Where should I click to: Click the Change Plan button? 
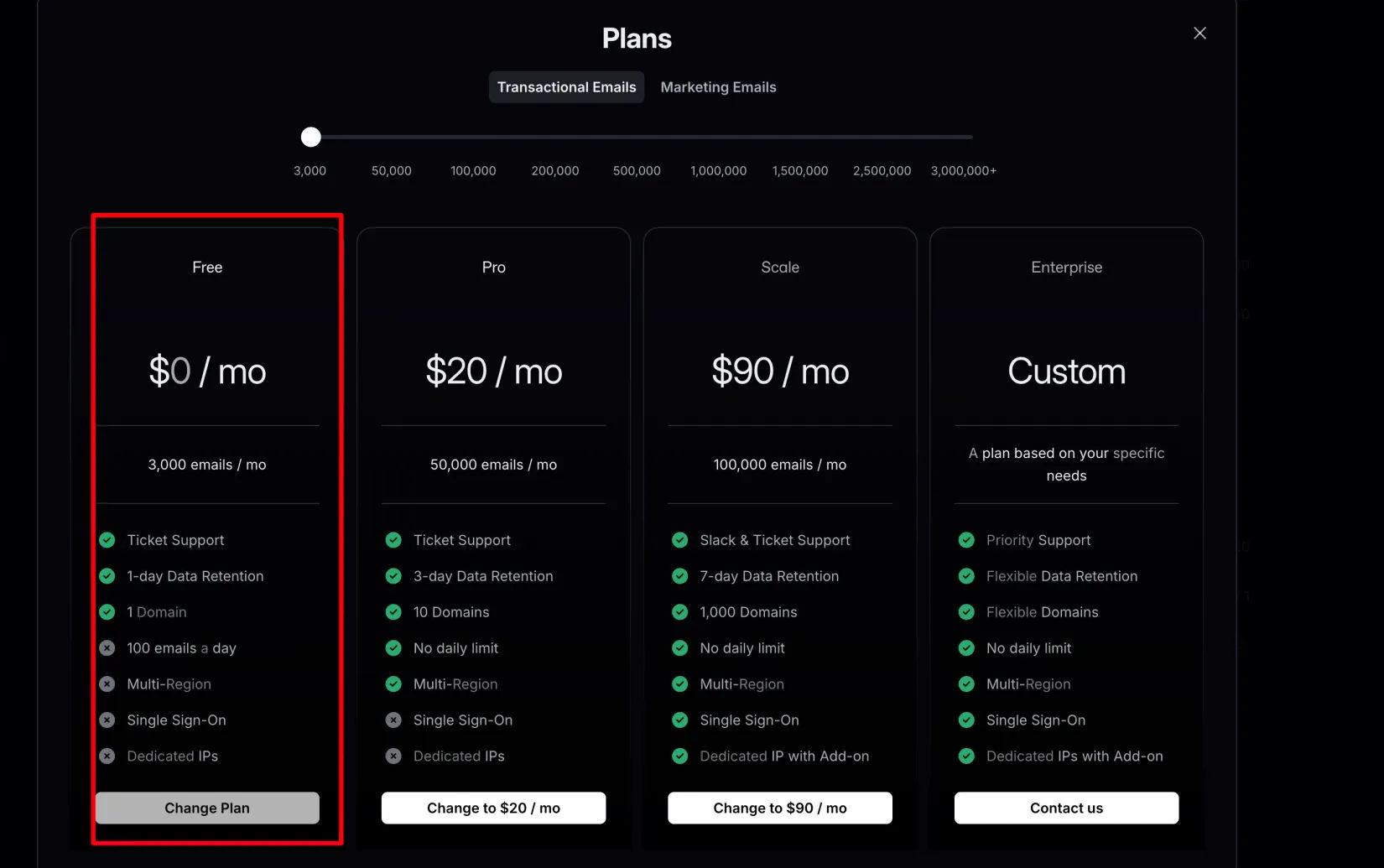pyautogui.click(x=207, y=808)
